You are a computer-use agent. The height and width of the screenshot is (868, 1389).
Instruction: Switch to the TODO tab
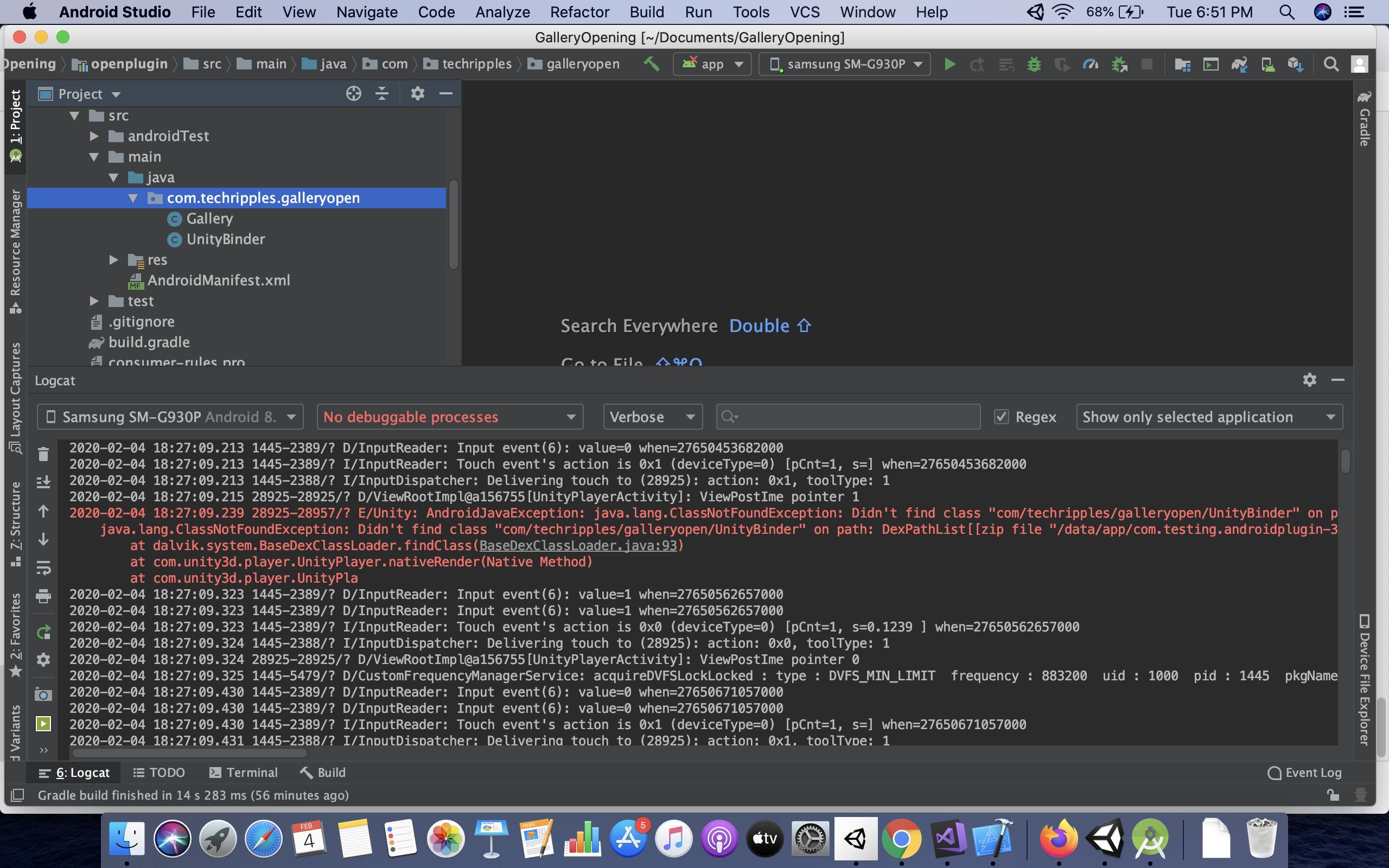[x=159, y=772]
